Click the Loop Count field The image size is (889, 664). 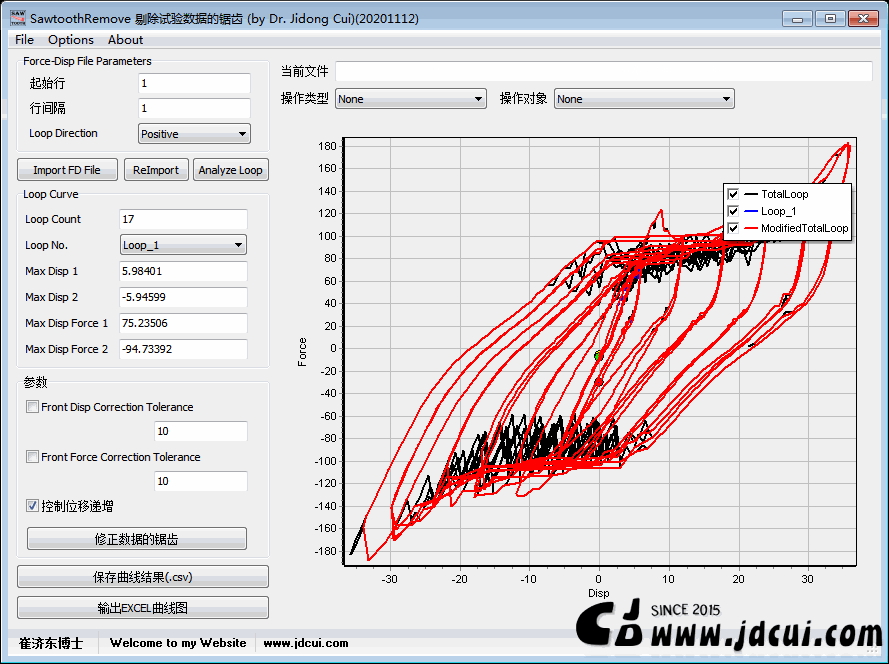pyautogui.click(x=183, y=219)
